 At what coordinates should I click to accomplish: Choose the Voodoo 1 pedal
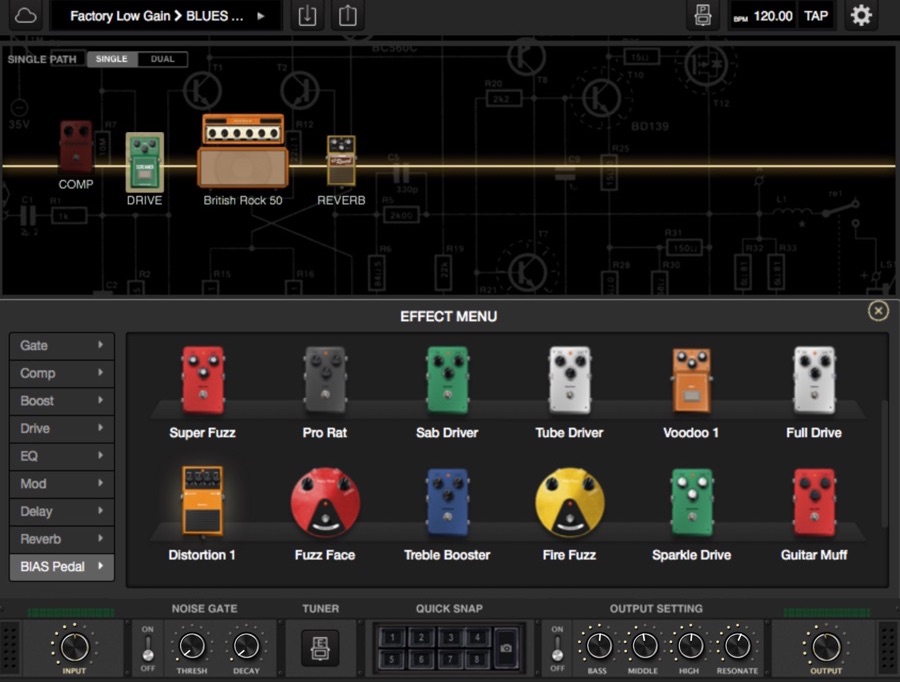point(691,380)
